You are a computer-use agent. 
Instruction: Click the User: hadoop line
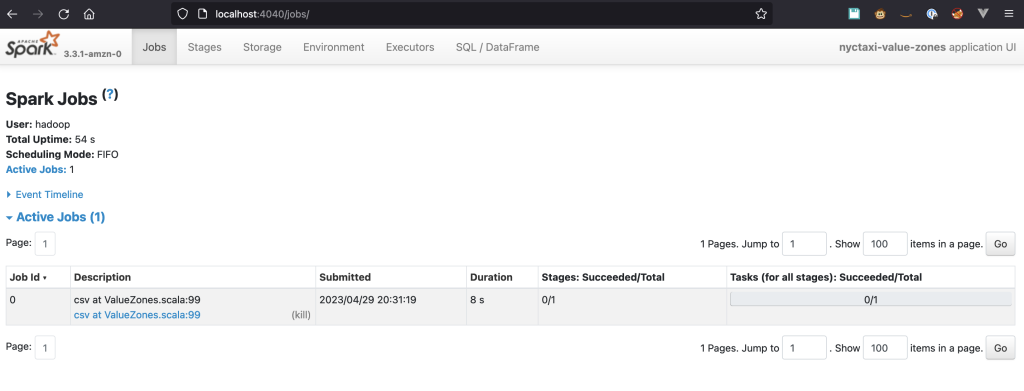[x=38, y=124]
